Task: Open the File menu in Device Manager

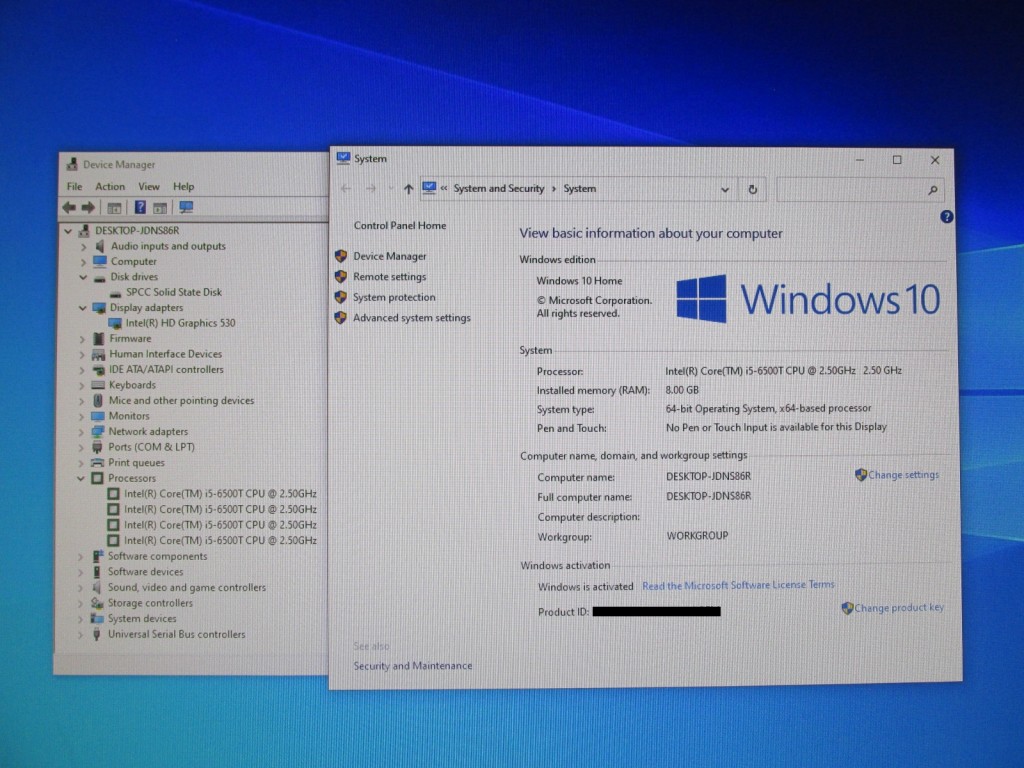Action: (x=74, y=187)
